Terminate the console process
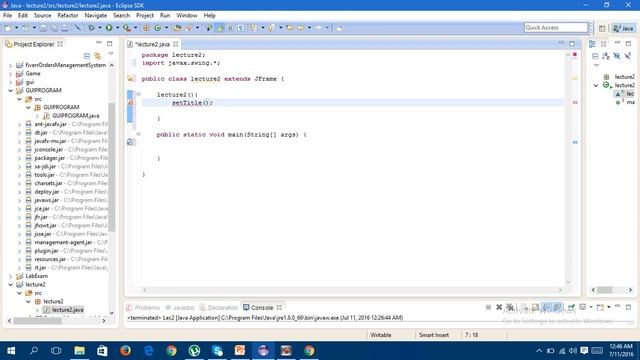 488,307
